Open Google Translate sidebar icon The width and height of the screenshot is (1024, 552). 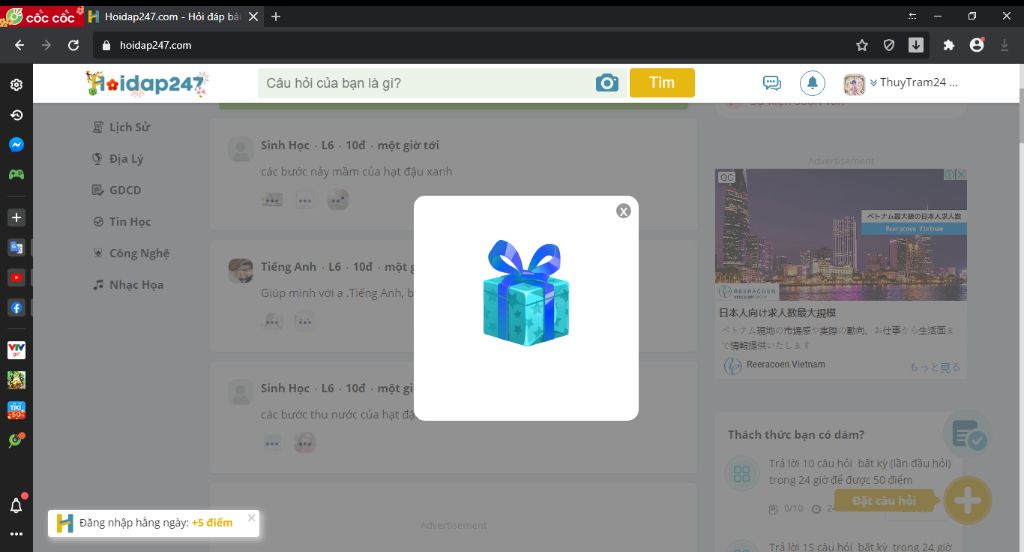pos(16,248)
